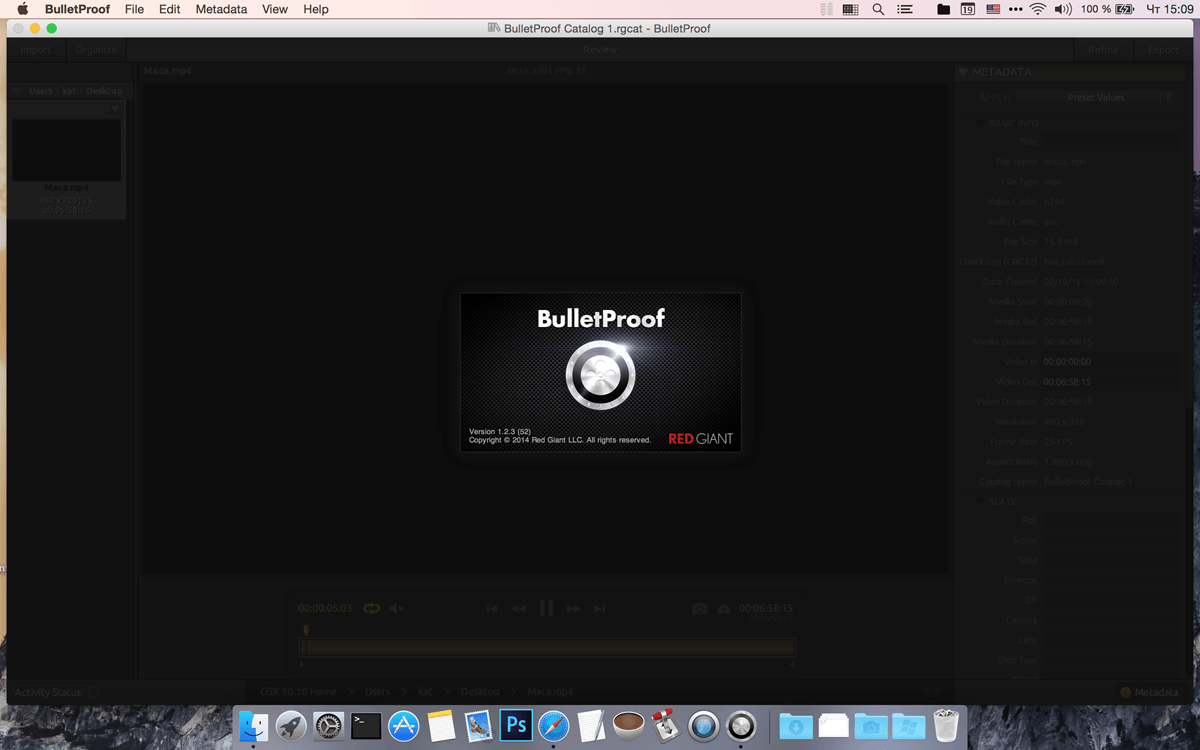Click the orange playhead marker

pos(306,630)
